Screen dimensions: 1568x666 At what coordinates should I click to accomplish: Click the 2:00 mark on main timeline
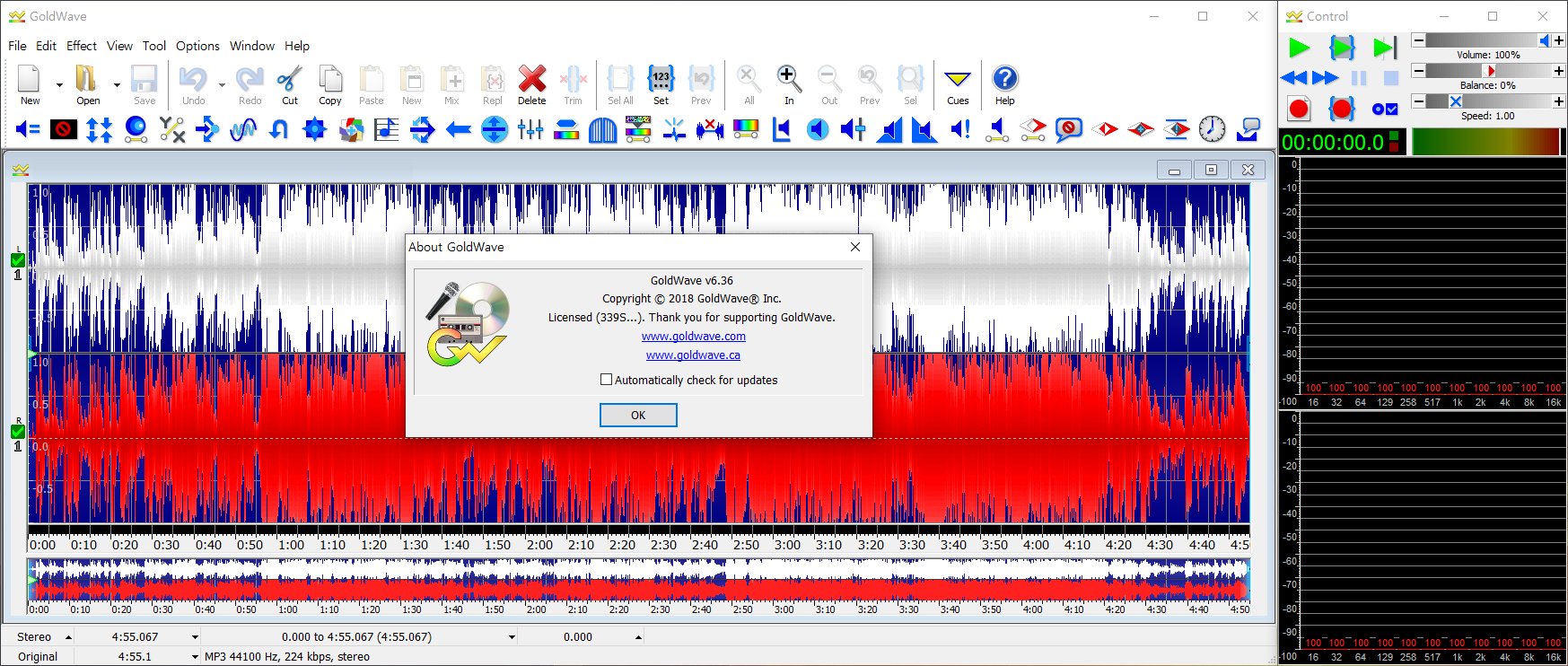tap(539, 545)
